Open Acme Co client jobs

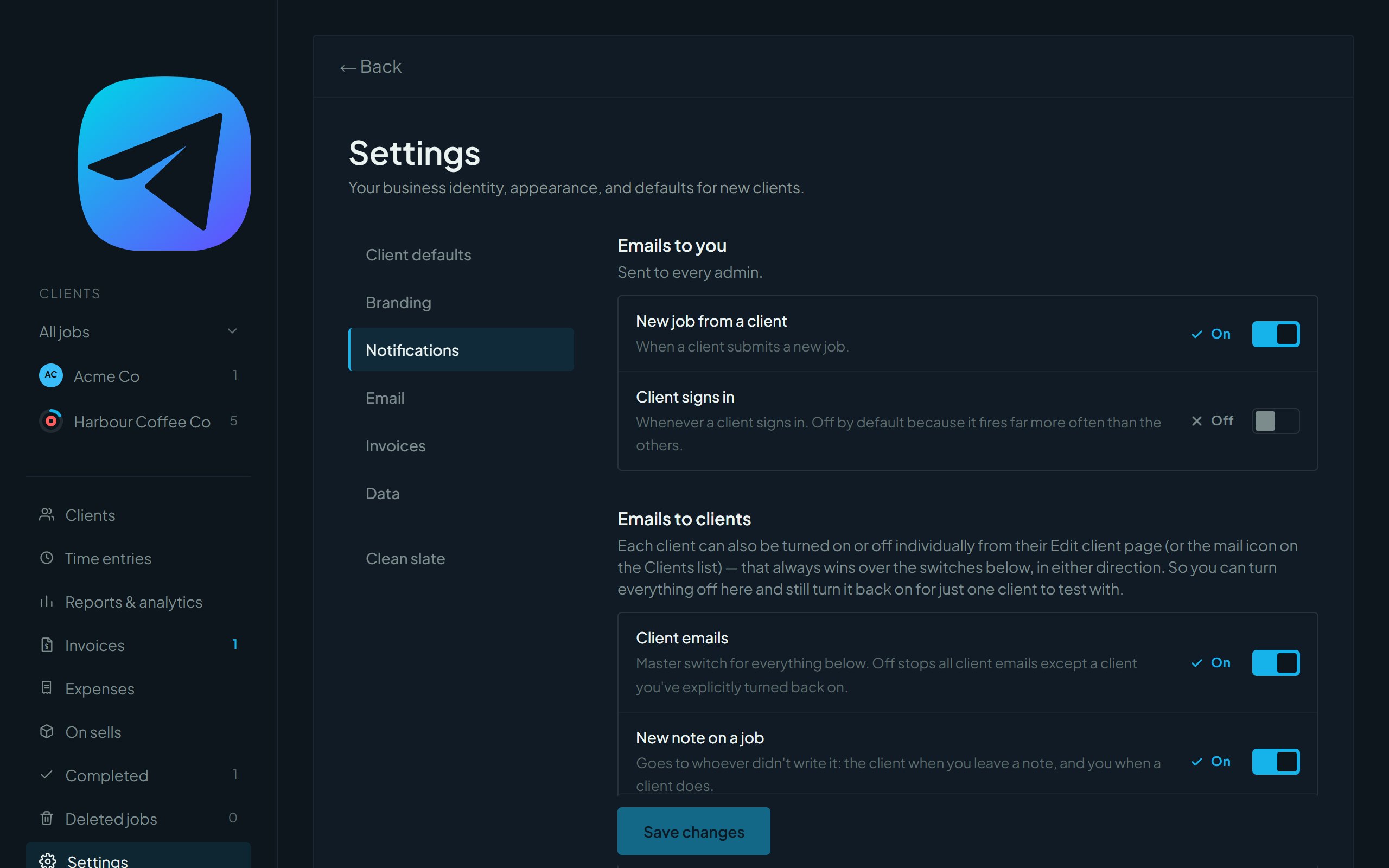click(138, 375)
